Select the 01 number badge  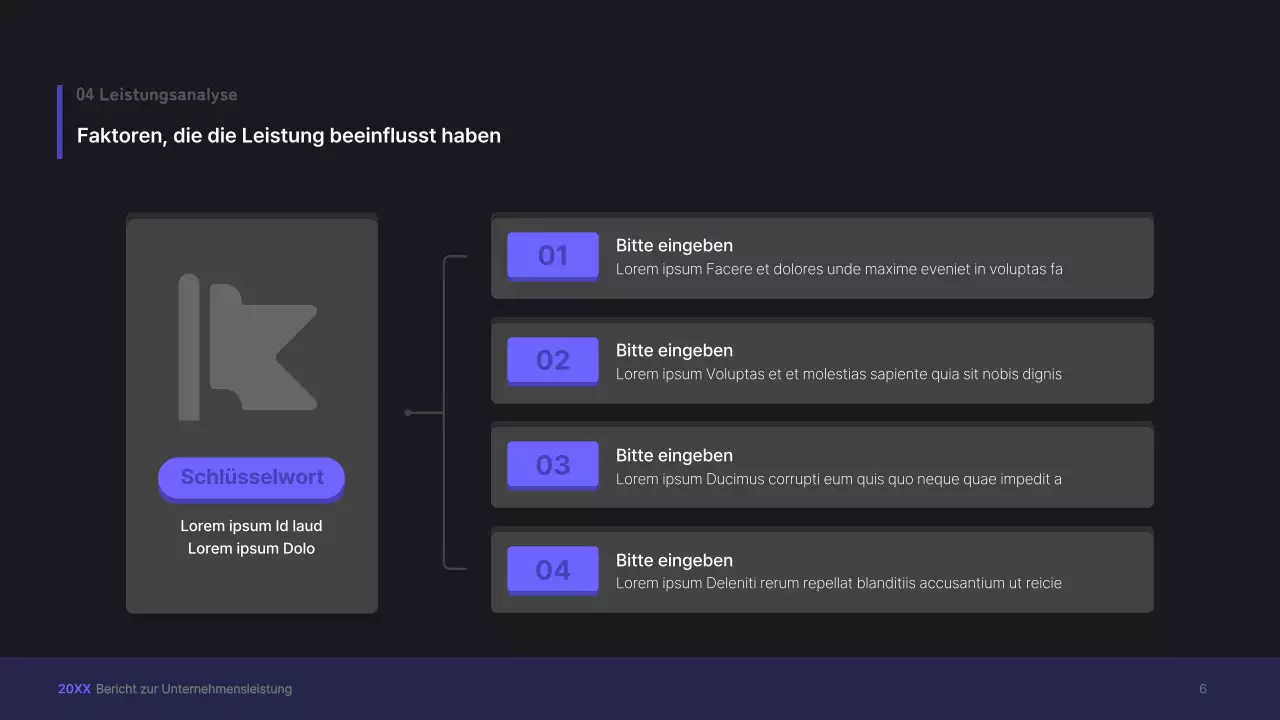pos(553,256)
